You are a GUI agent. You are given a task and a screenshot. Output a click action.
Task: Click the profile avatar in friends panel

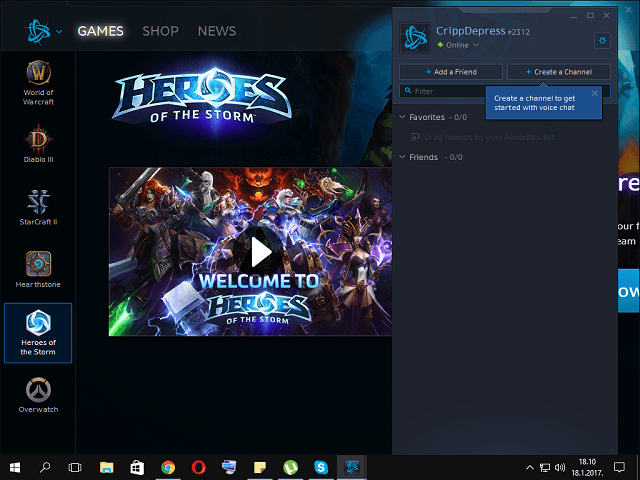coord(415,38)
